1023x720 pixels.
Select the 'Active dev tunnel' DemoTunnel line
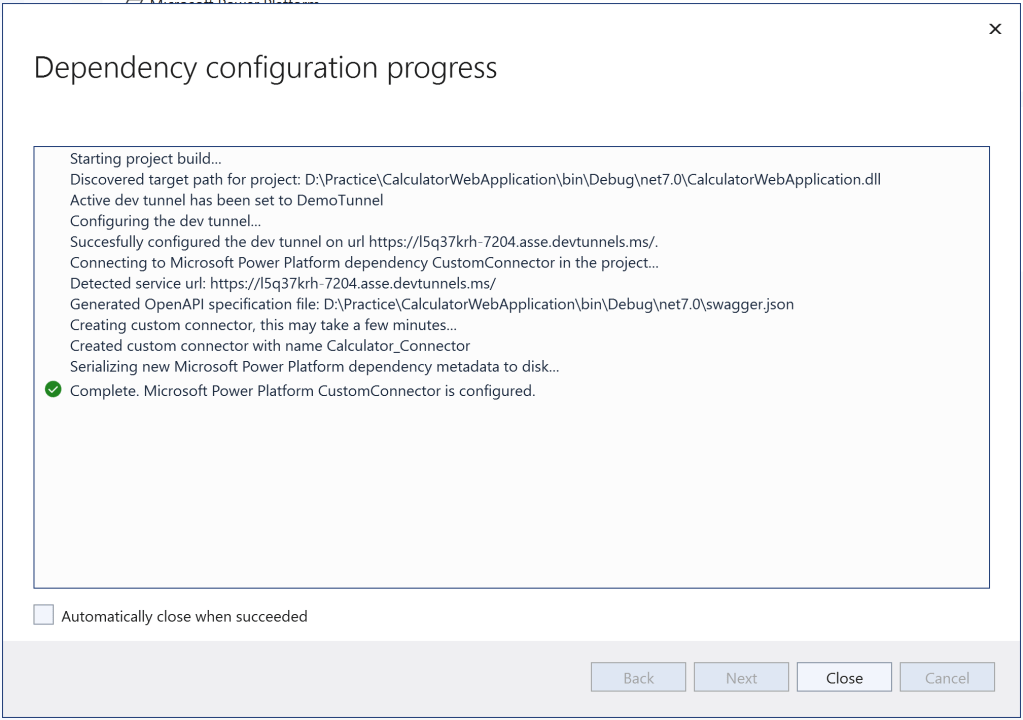pos(226,200)
